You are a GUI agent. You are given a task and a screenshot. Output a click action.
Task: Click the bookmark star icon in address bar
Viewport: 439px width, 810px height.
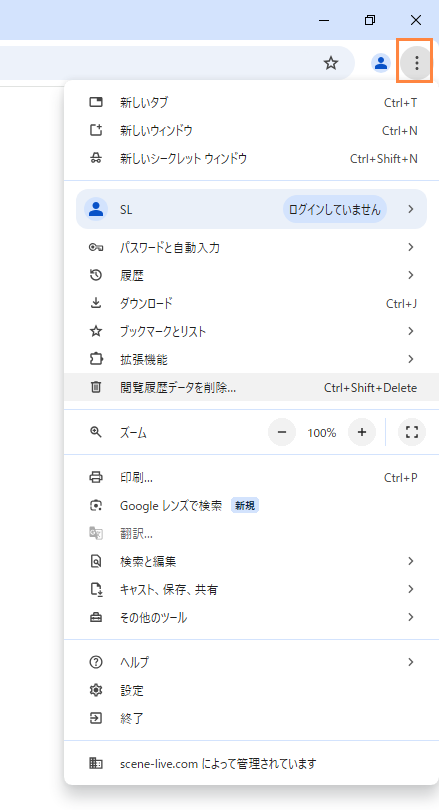coord(331,64)
